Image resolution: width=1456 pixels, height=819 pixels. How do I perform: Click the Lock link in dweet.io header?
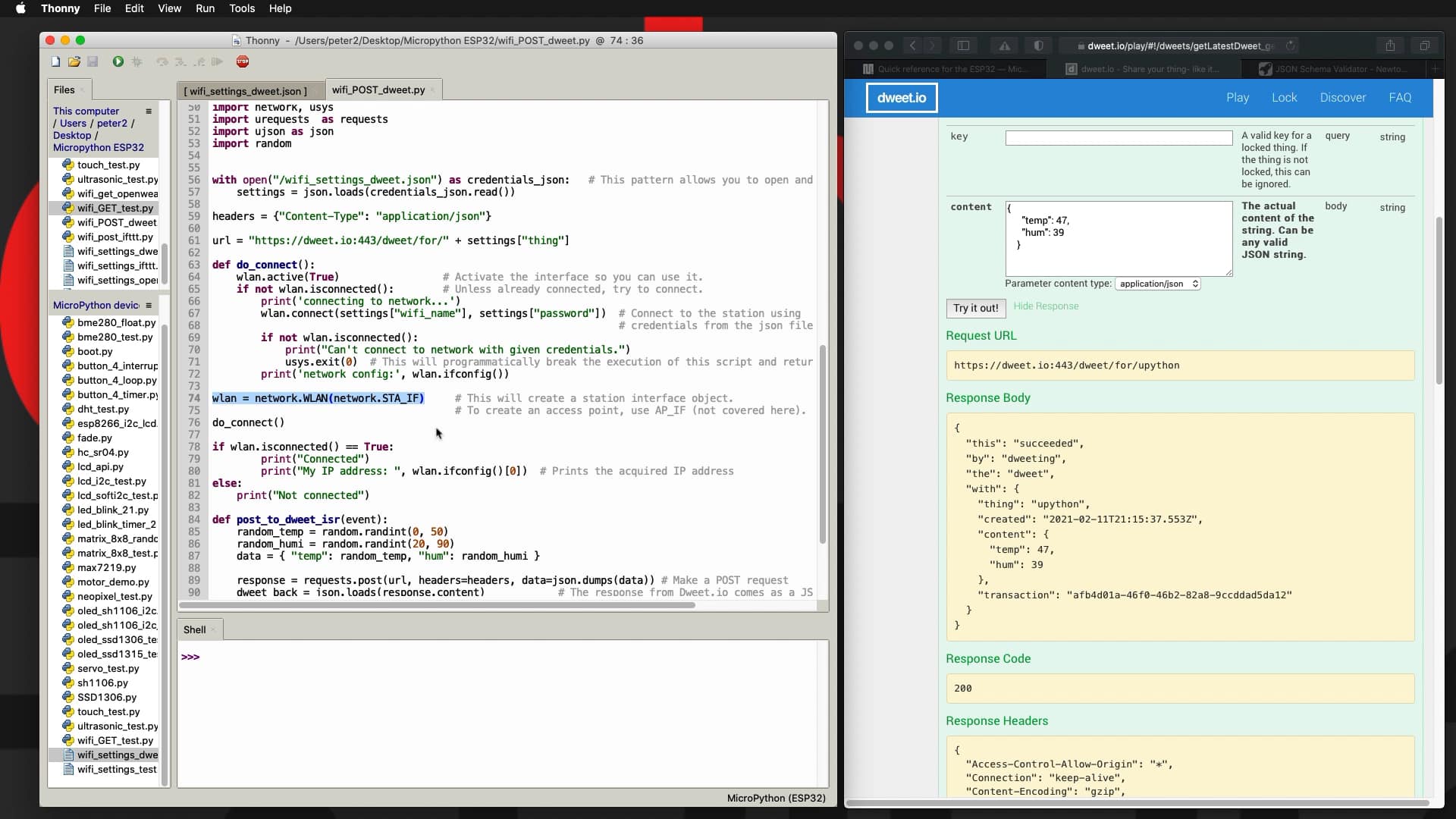pyautogui.click(x=1285, y=98)
